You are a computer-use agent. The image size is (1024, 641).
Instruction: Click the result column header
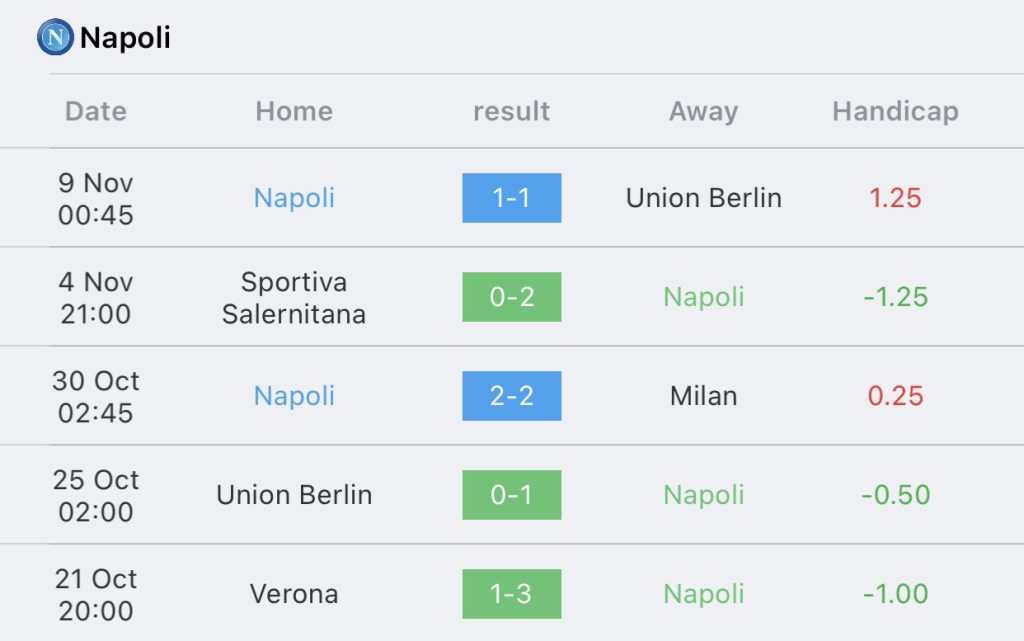click(511, 111)
